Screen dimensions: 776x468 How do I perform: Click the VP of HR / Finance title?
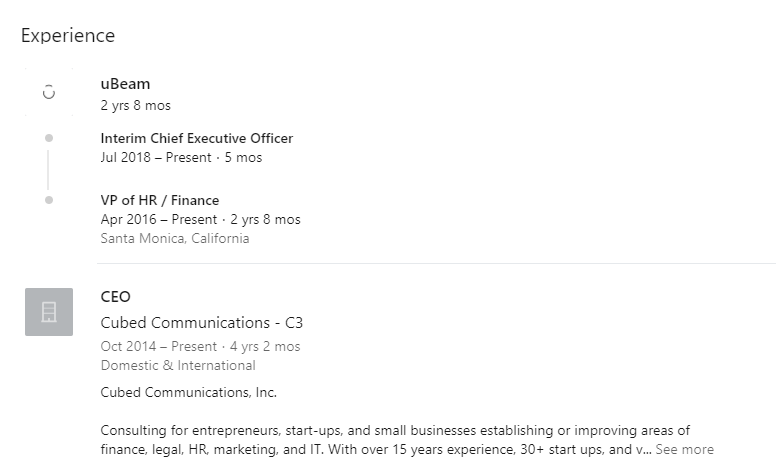click(160, 200)
